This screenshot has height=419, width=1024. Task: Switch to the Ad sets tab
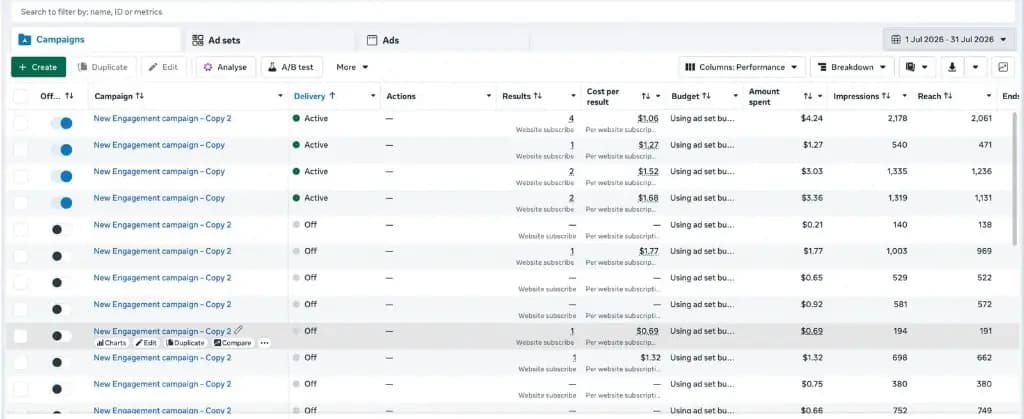pos(269,40)
